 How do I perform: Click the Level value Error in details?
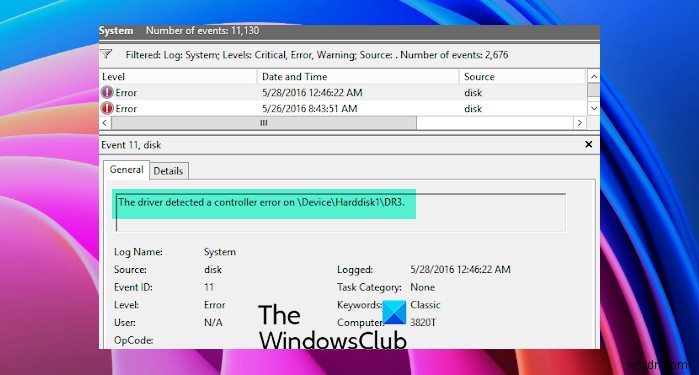pyautogui.click(x=214, y=305)
